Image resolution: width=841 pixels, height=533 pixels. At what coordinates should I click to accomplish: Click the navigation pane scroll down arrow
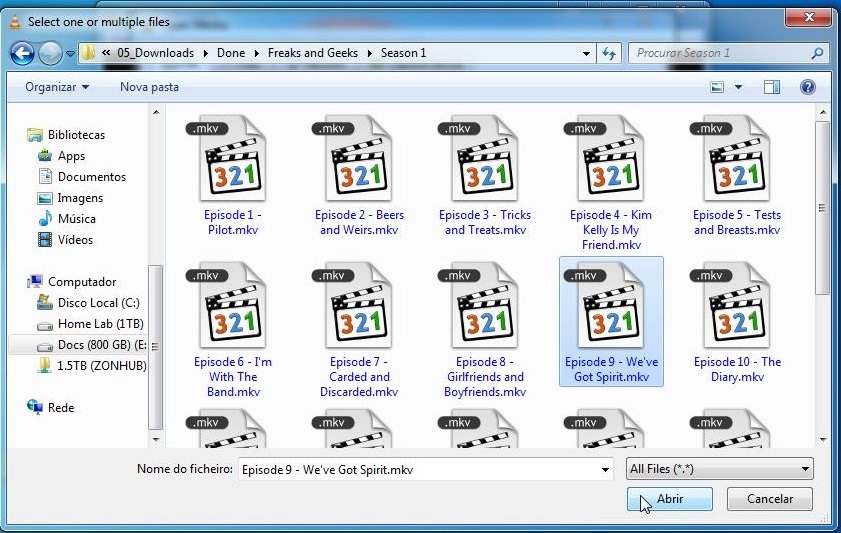click(156, 440)
